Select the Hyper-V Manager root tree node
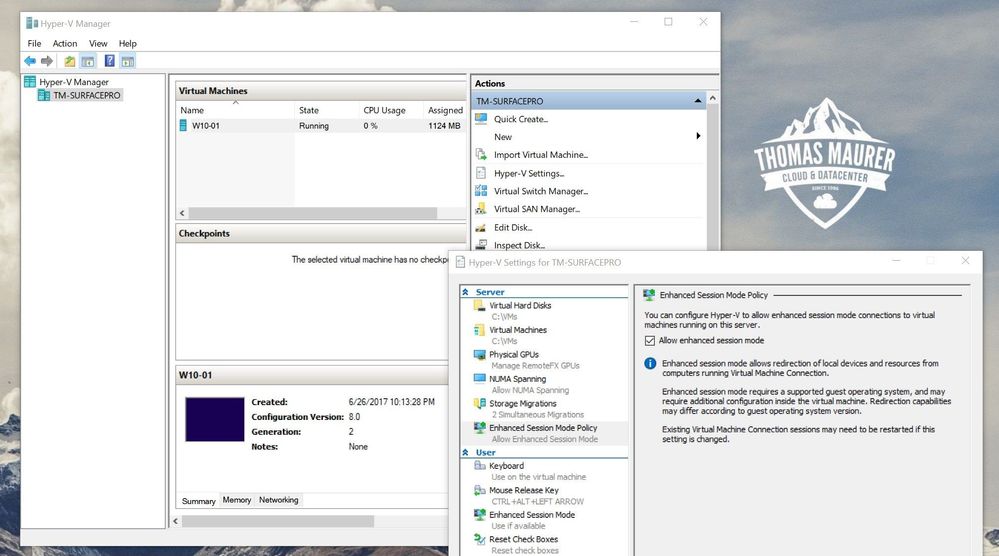This screenshot has width=999, height=556. [73, 82]
